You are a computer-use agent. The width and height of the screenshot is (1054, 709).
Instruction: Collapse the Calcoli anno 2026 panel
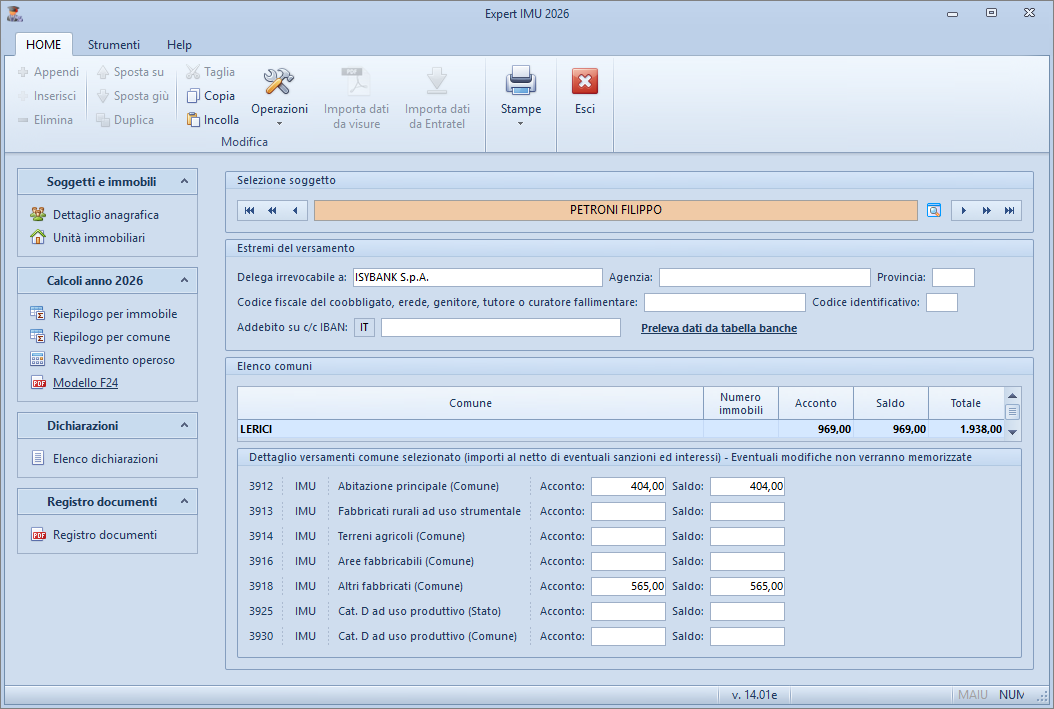[x=184, y=281]
